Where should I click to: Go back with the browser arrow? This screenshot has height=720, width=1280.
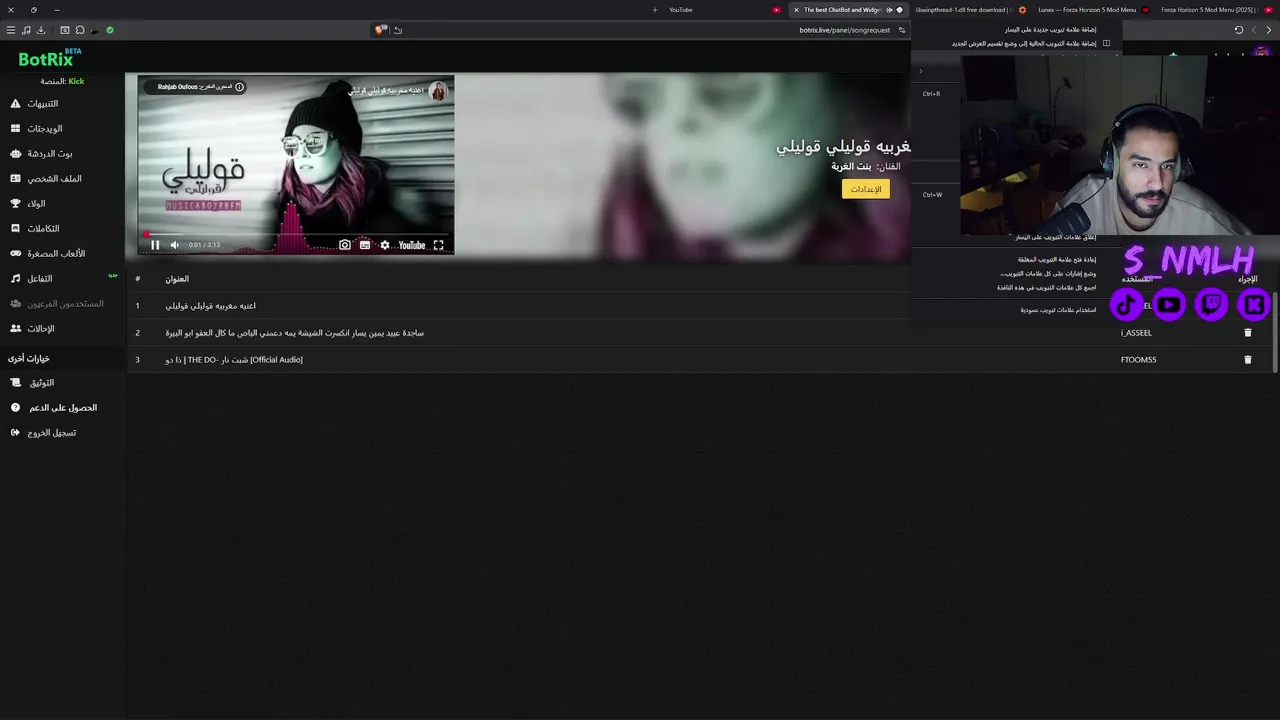pos(1269,30)
